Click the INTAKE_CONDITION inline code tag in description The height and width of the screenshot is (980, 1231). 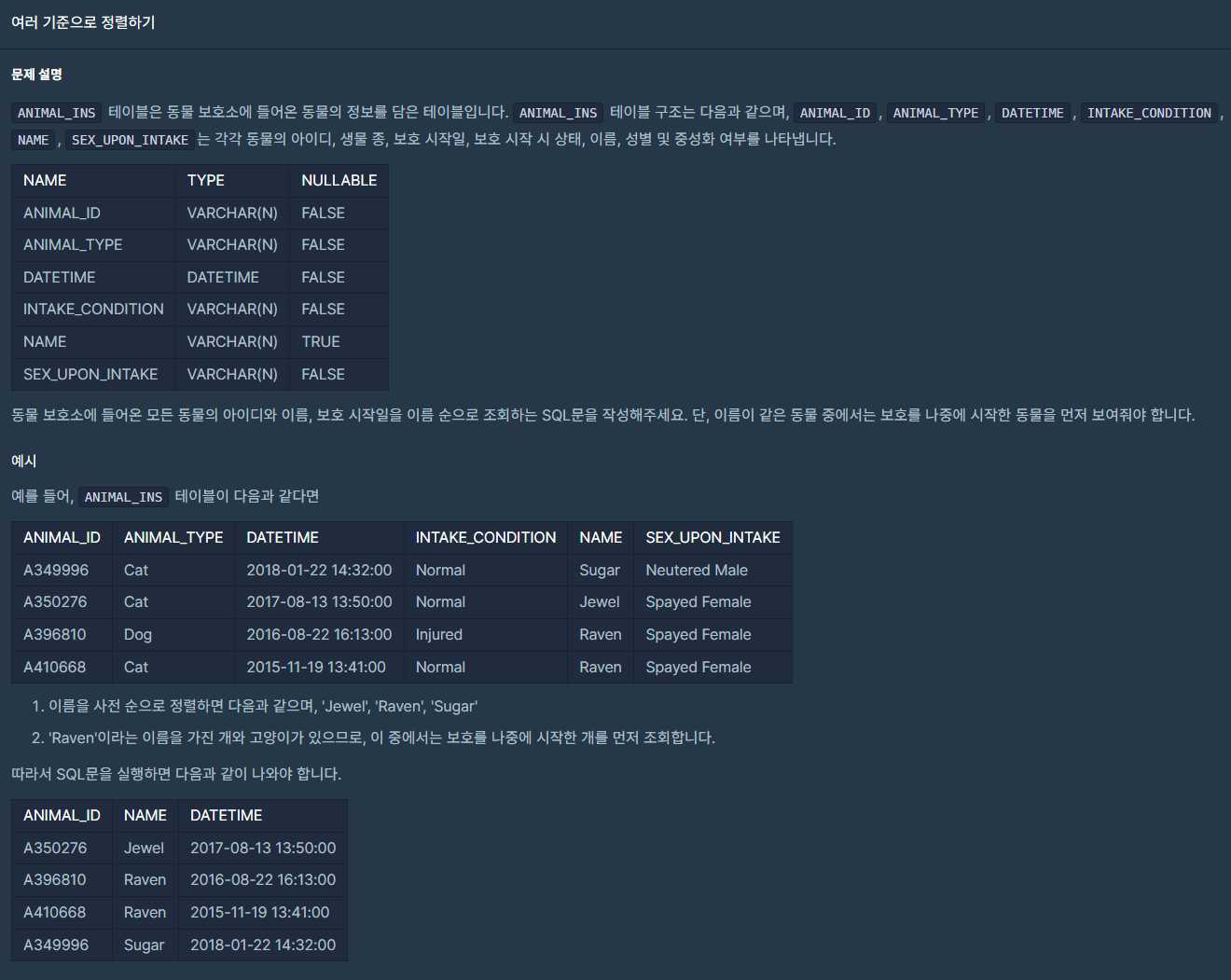[1148, 113]
